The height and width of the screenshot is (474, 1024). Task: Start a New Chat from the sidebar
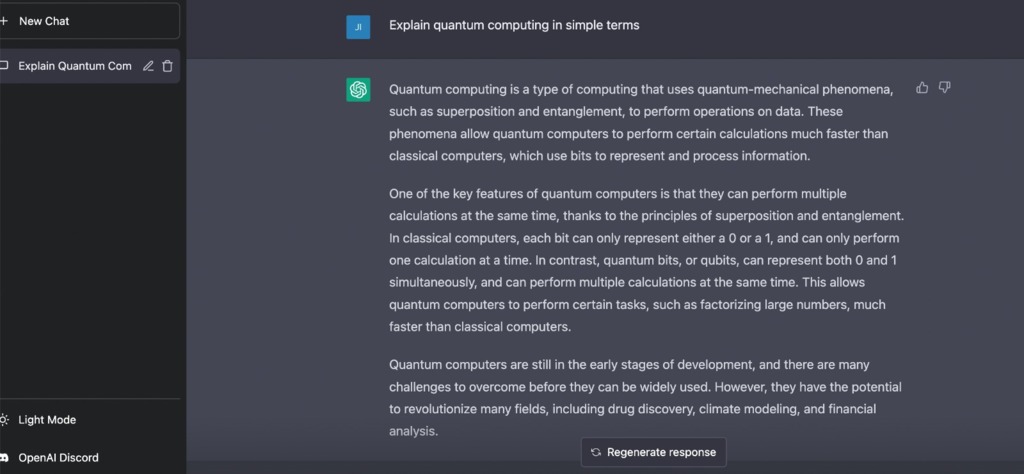(x=89, y=21)
